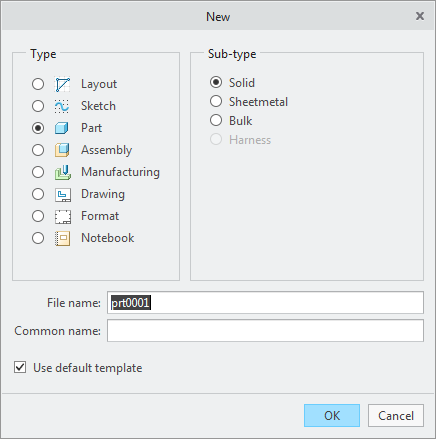Click the Common name input field
The height and width of the screenshot is (439, 436).
pos(265,331)
